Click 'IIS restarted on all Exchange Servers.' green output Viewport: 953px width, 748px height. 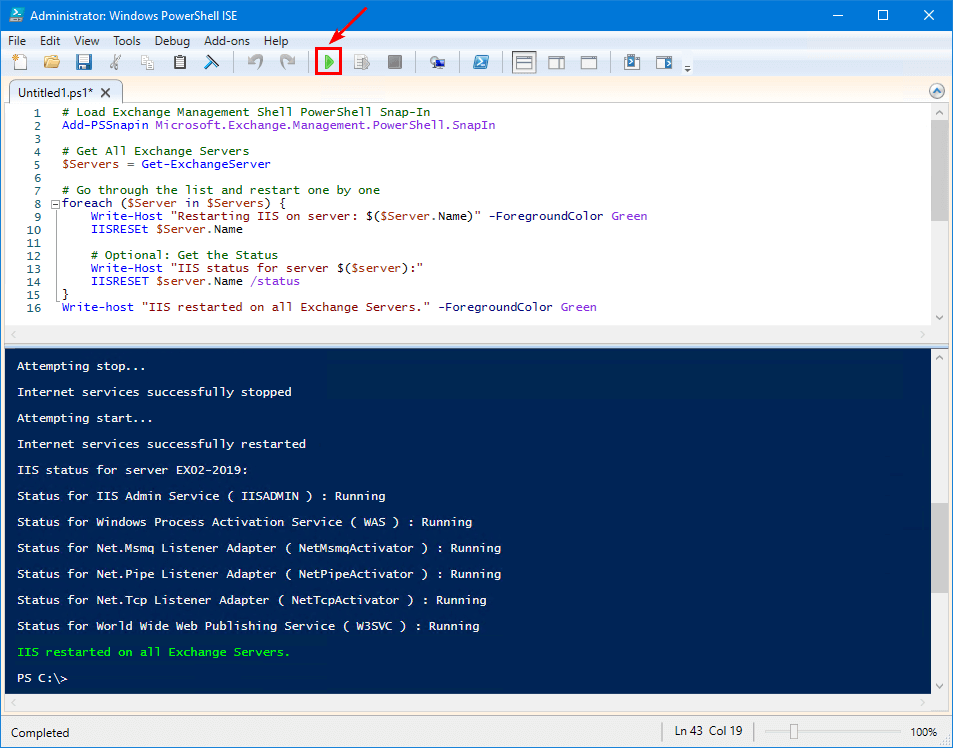(x=153, y=652)
